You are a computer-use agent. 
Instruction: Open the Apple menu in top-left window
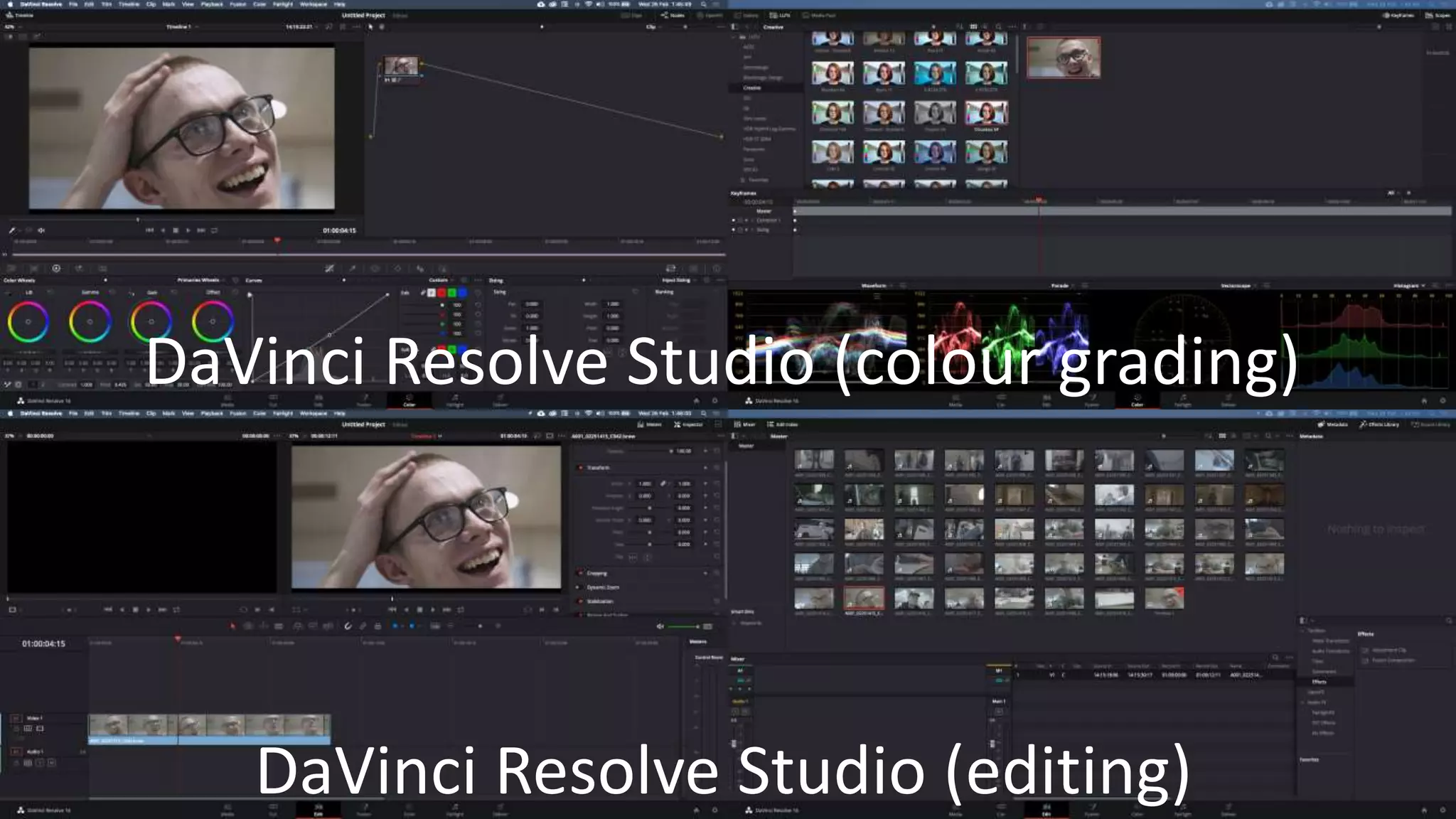(x=10, y=4)
